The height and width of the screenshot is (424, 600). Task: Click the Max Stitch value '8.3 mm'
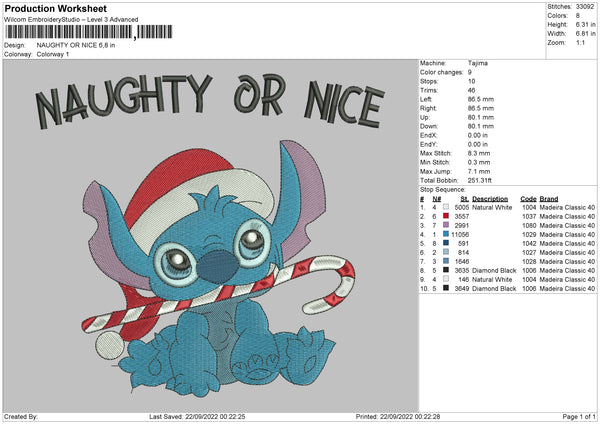479,153
